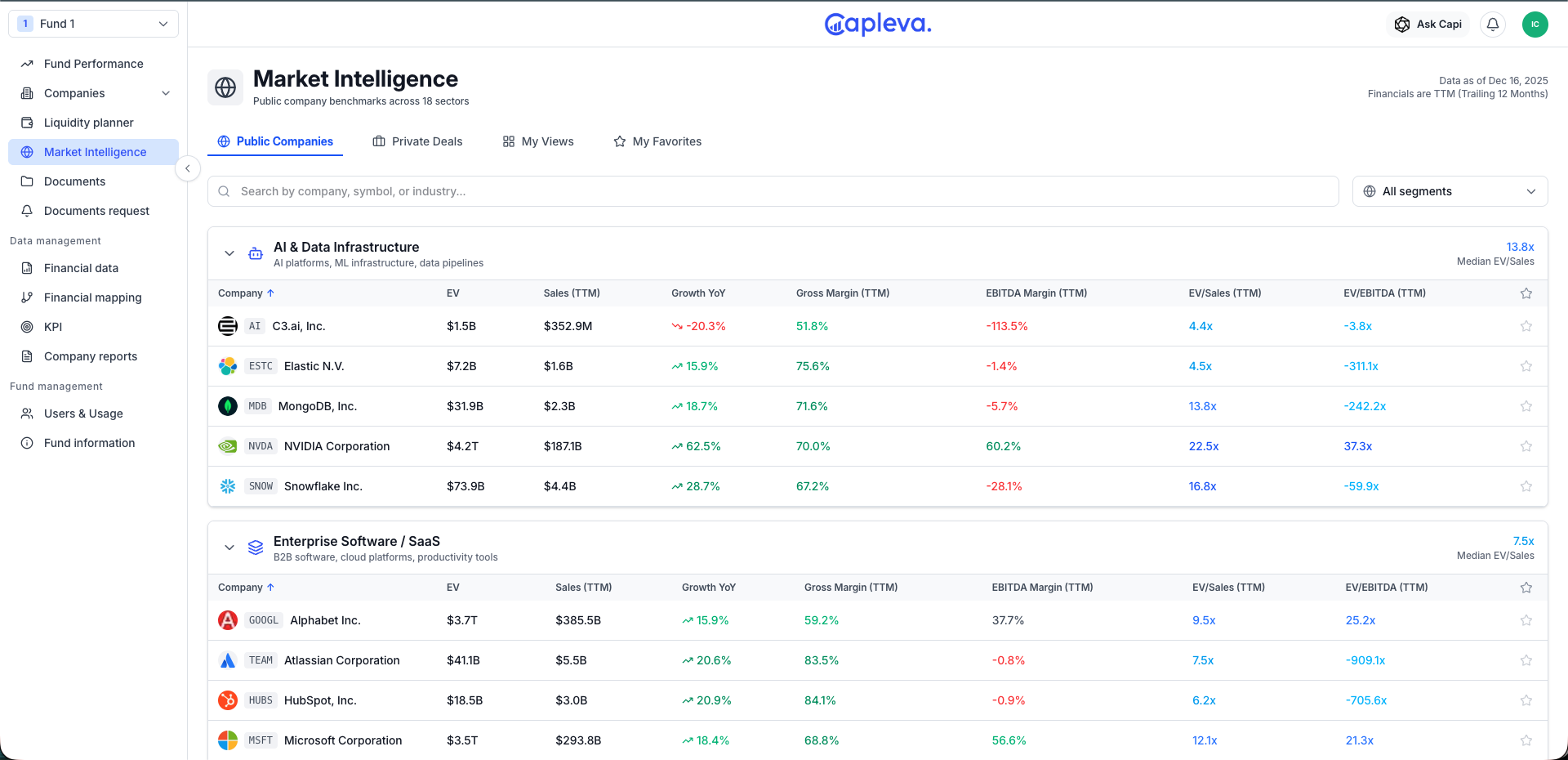Click the Ask Capi assistant button

click(x=1428, y=25)
